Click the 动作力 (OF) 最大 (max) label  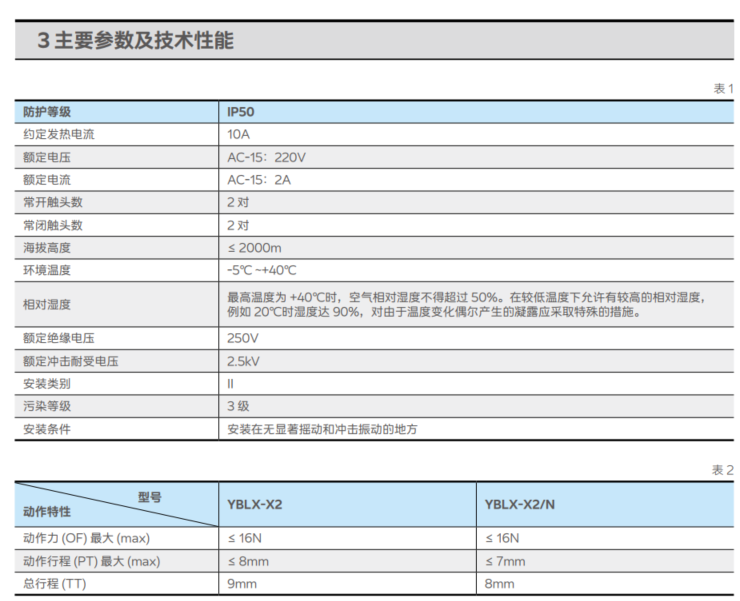click(86, 538)
